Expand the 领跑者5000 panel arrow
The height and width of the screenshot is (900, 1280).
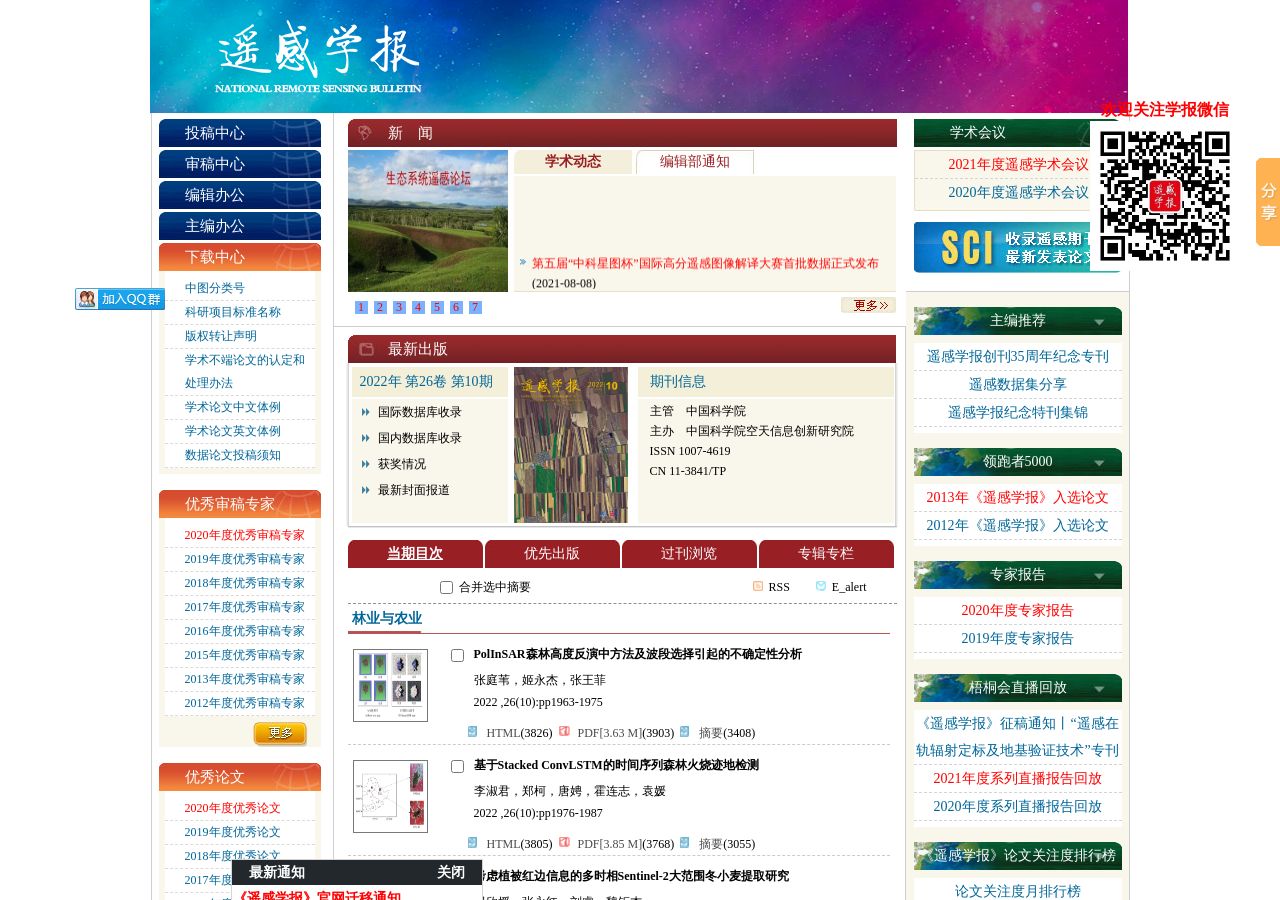(x=1099, y=463)
